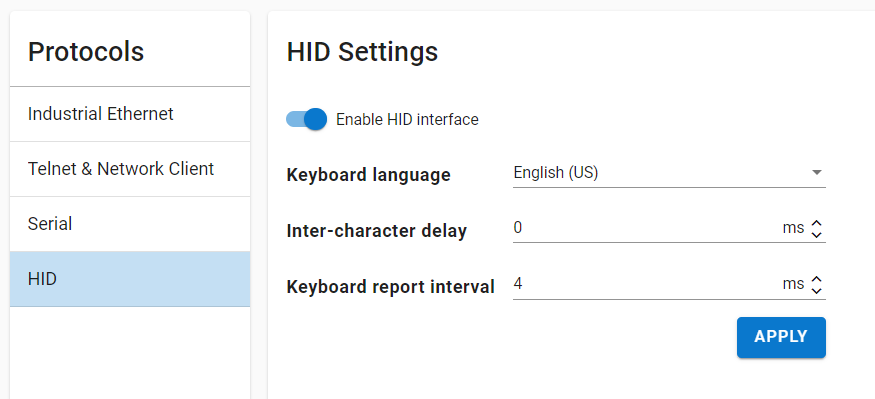Click the Keyboard language dropdown arrow
875x399 pixels.
(817, 172)
